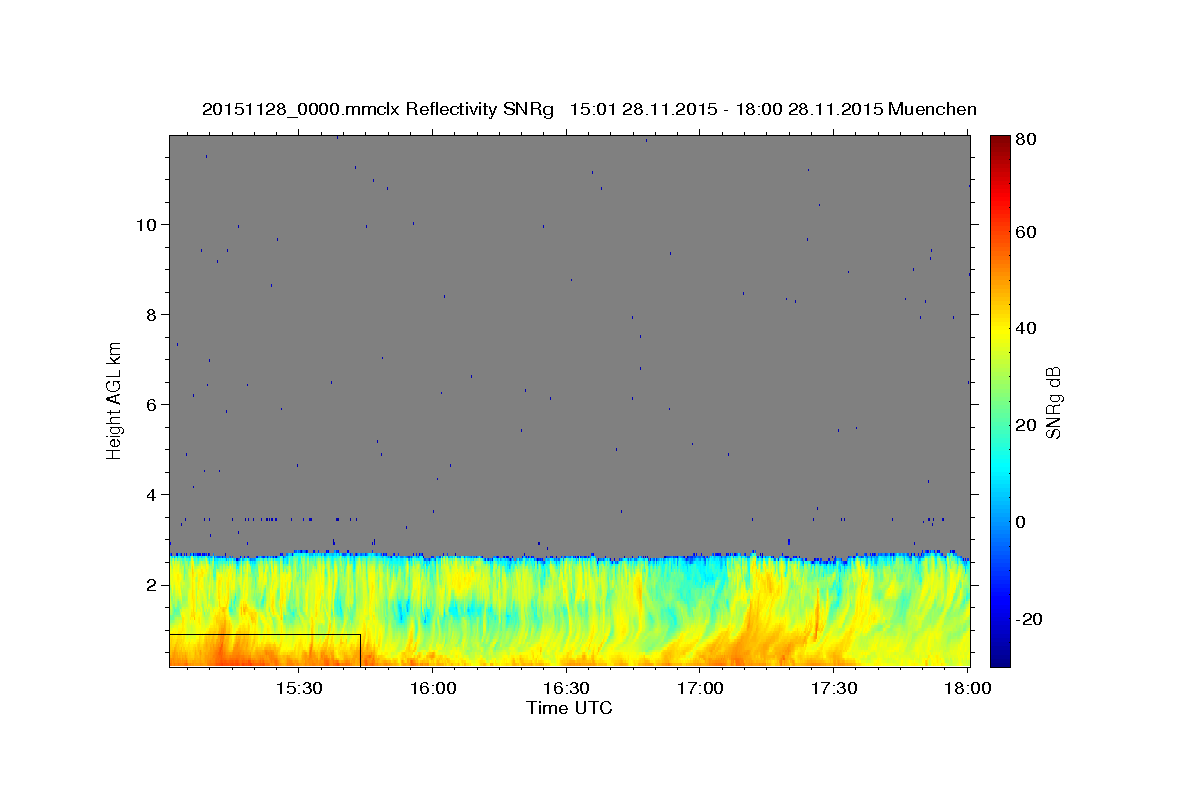
Task: Click the colorbar value 40
Action: point(1027,328)
